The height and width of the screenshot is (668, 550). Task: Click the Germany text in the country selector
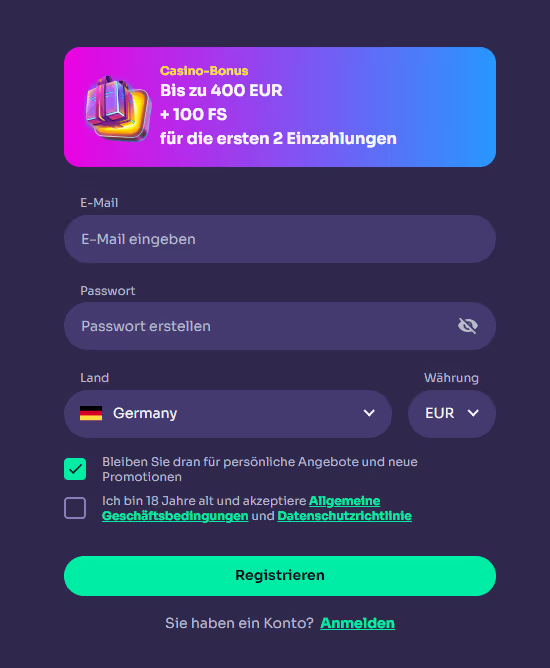[x=145, y=413]
